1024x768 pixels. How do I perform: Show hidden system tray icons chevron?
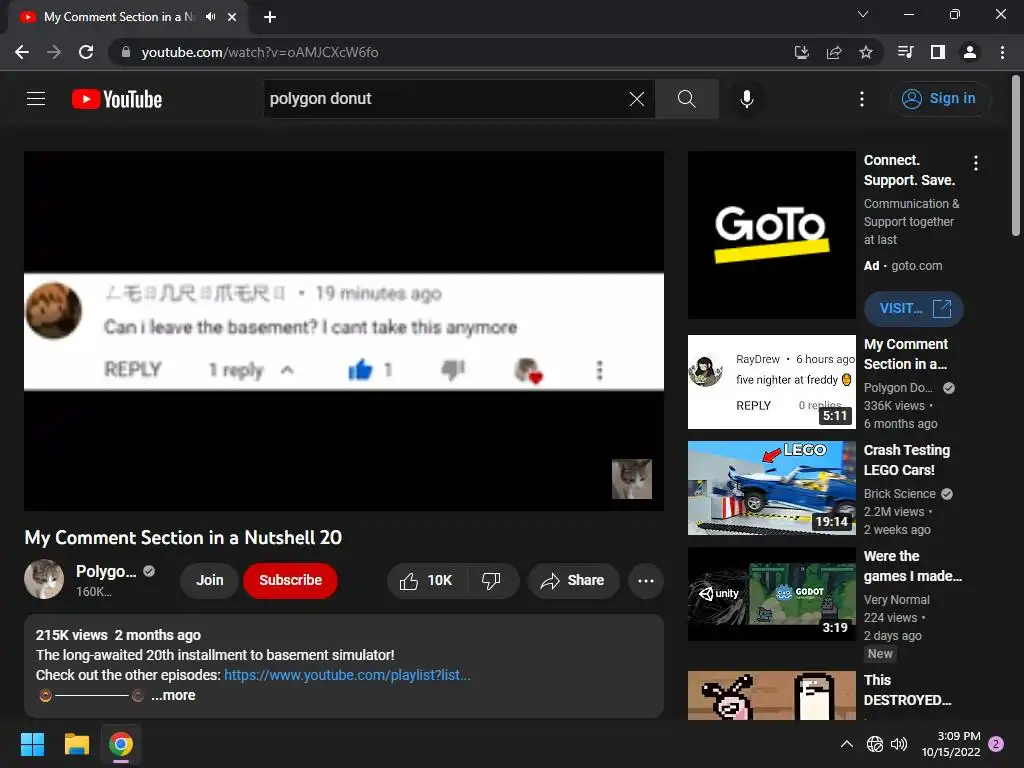click(x=847, y=744)
